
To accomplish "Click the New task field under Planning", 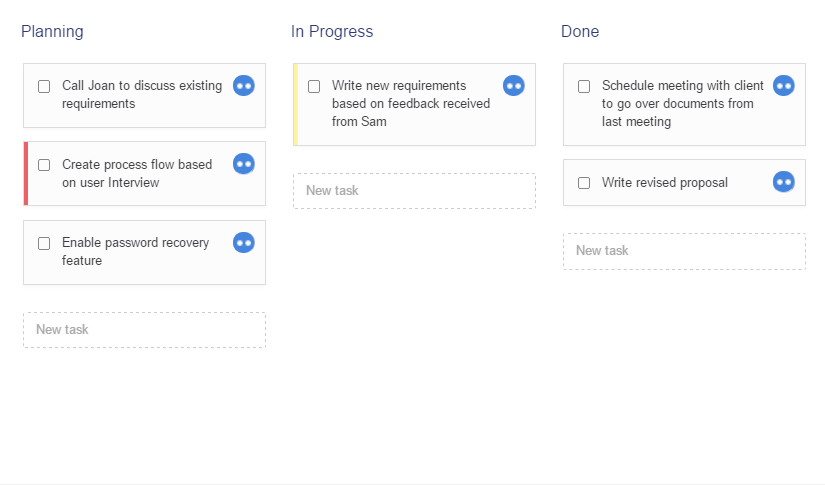I will (x=144, y=330).
